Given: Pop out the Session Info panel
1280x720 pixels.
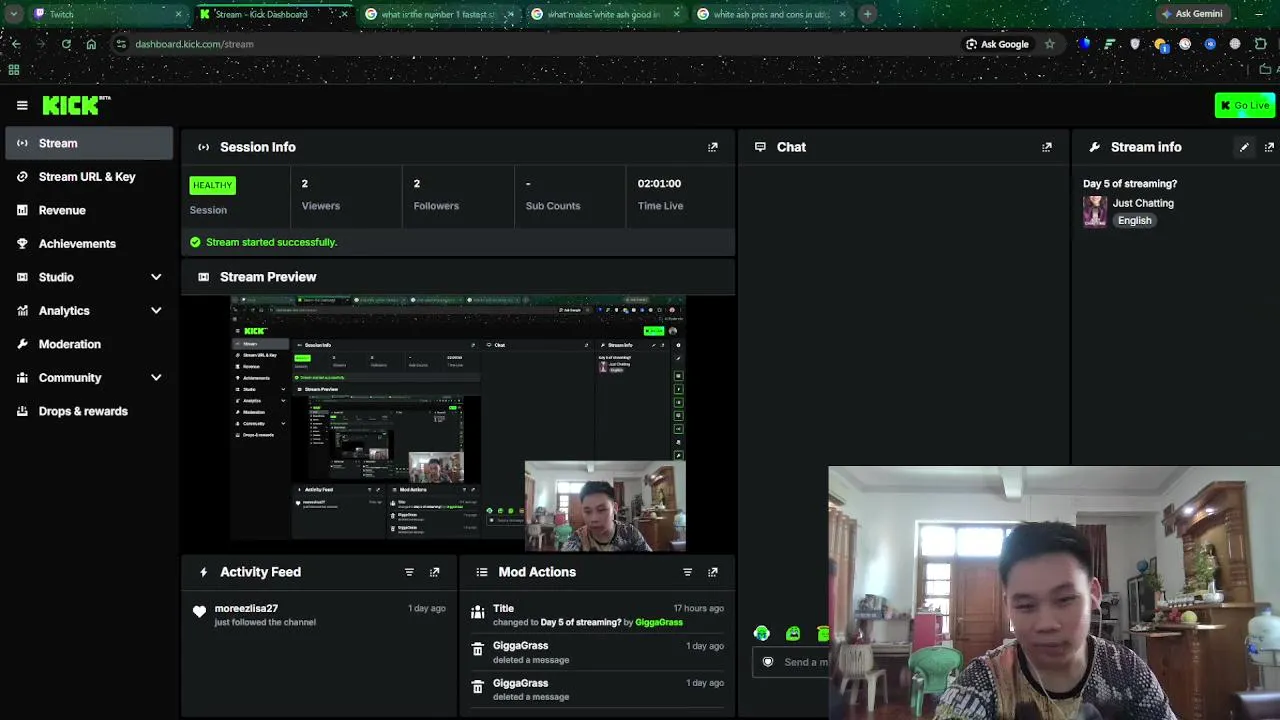Looking at the screenshot, I should click(713, 147).
